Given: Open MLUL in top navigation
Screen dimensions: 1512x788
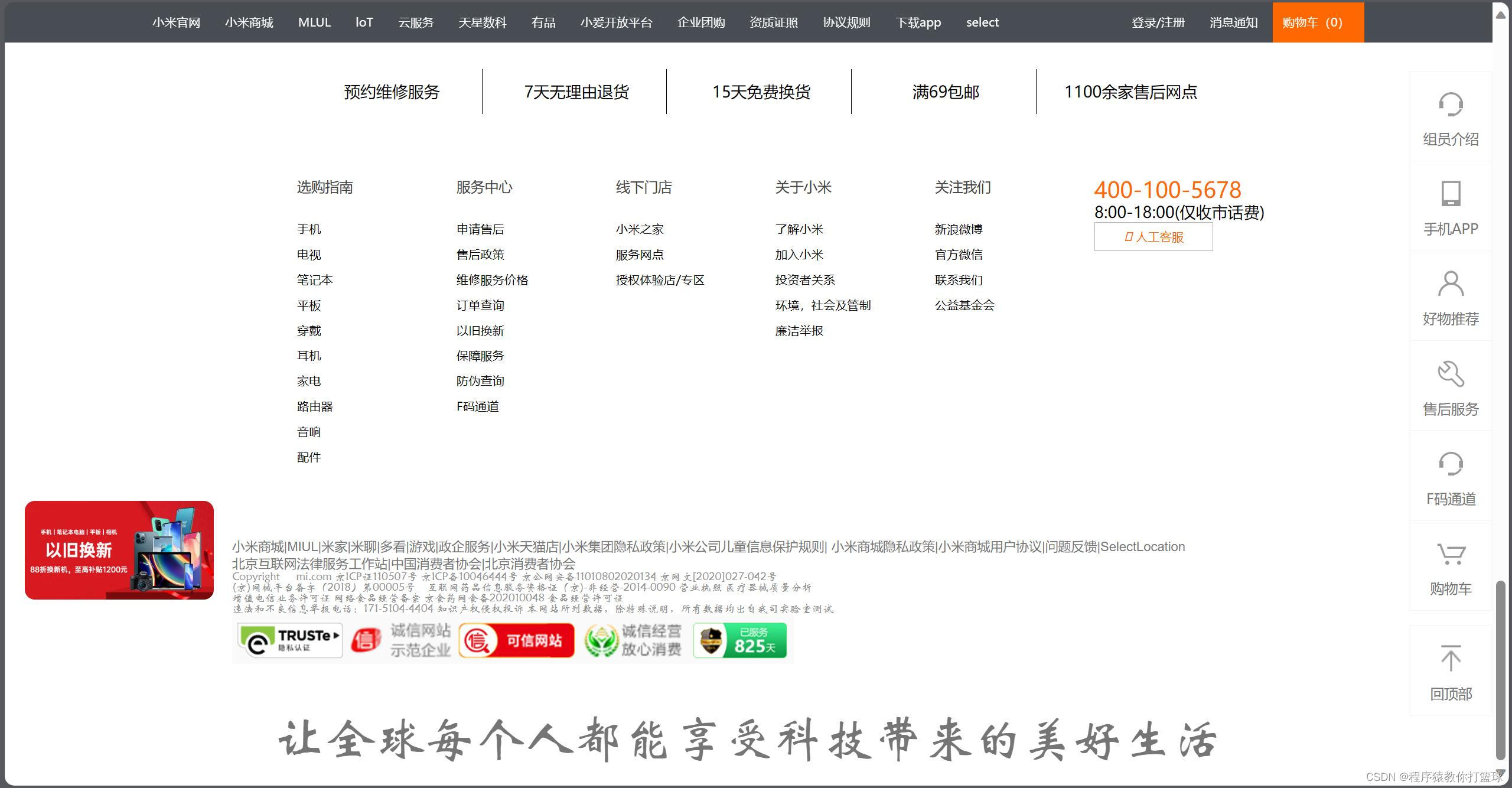Looking at the screenshot, I should [x=314, y=22].
